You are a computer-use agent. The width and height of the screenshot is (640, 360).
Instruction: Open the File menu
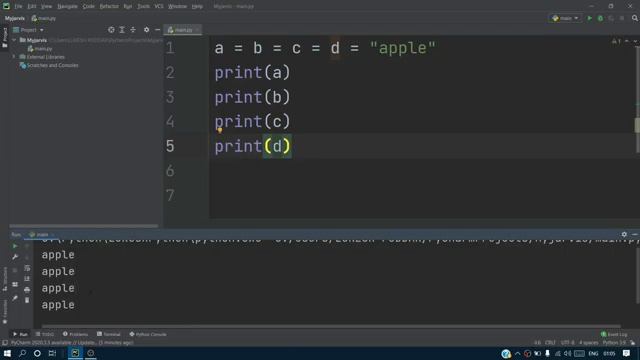(18, 6)
